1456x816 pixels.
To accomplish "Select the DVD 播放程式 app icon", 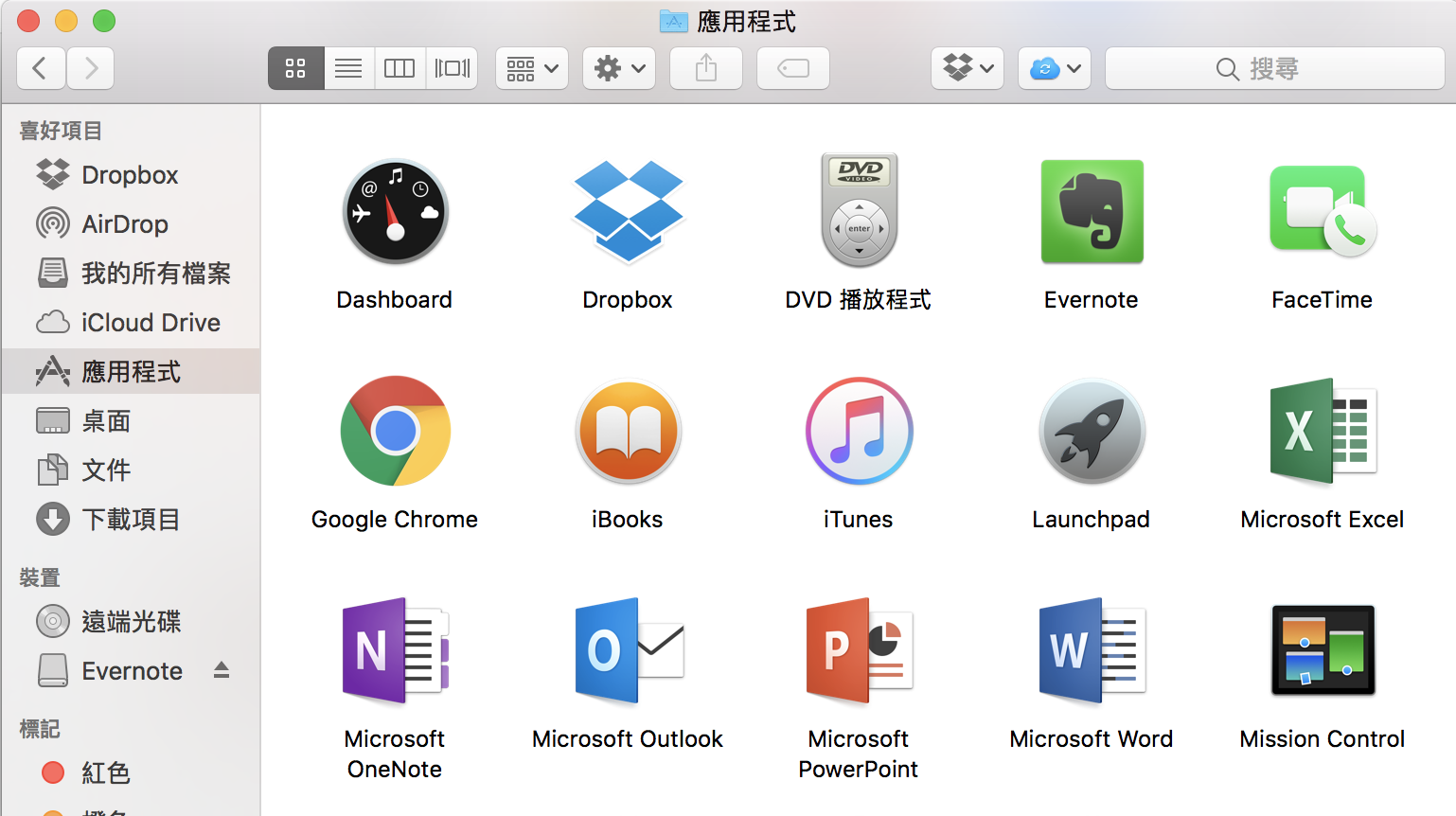I will [x=859, y=210].
